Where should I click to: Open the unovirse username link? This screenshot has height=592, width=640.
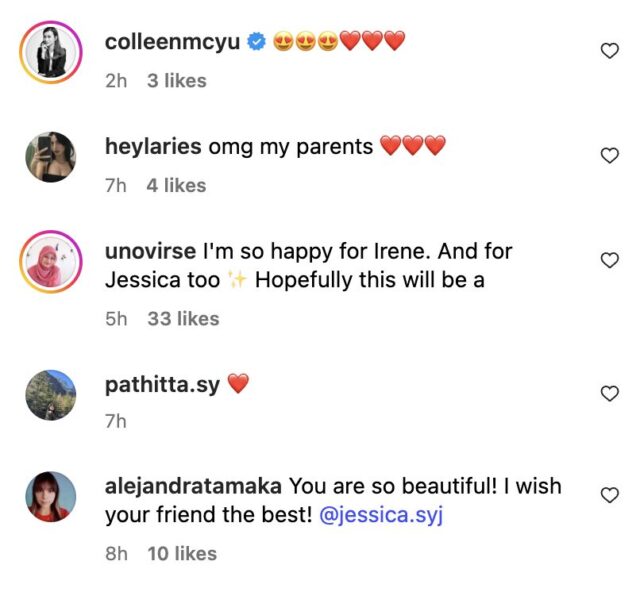[151, 252]
